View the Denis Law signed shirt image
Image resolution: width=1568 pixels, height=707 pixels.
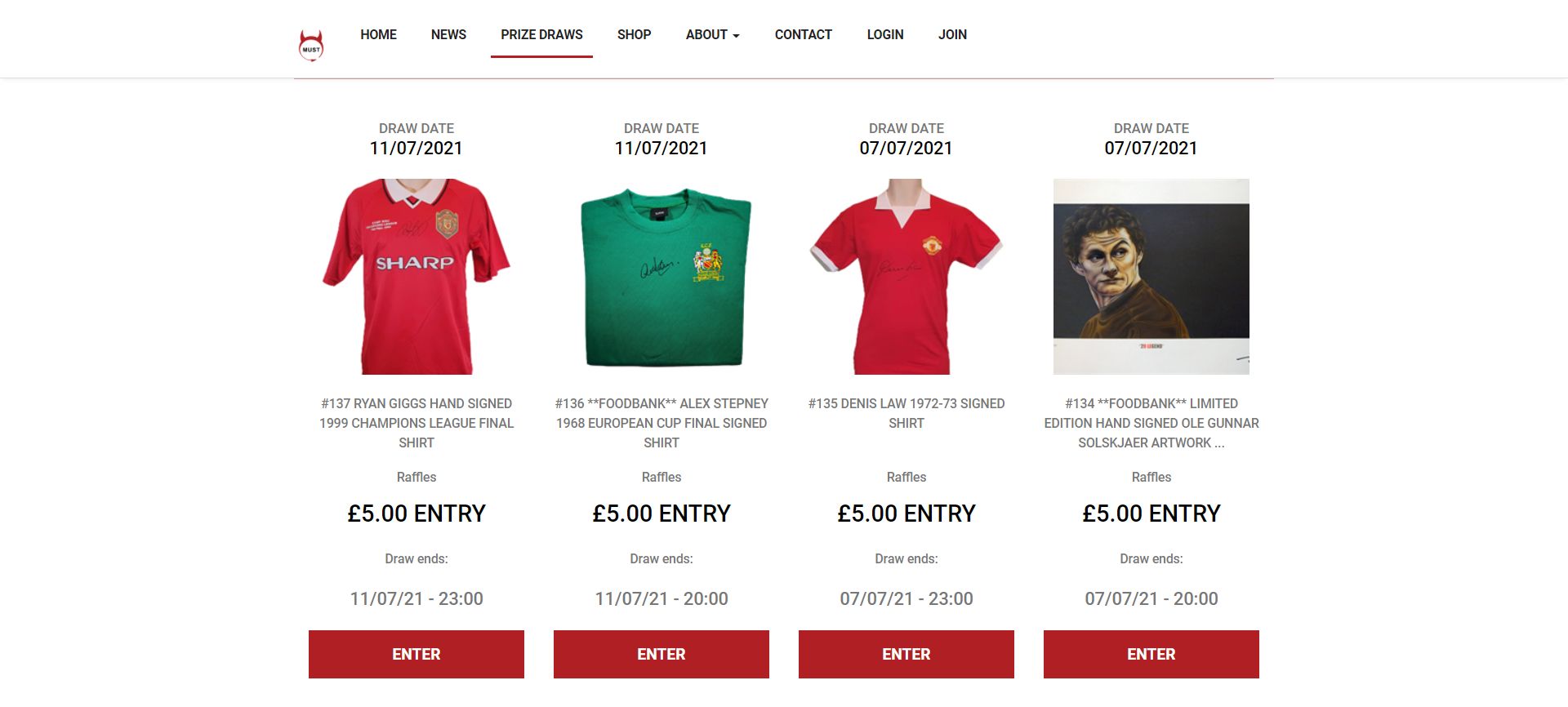point(906,277)
